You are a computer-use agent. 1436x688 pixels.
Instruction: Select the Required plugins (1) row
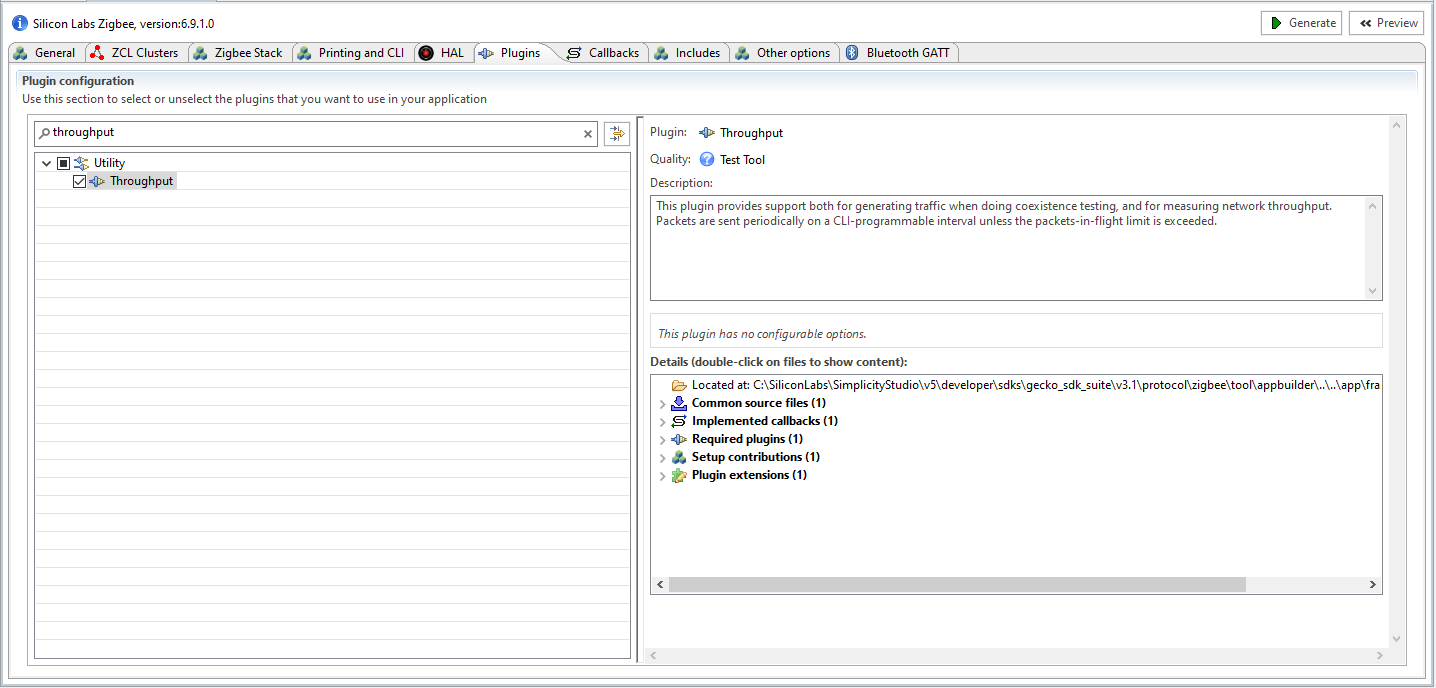(747, 439)
